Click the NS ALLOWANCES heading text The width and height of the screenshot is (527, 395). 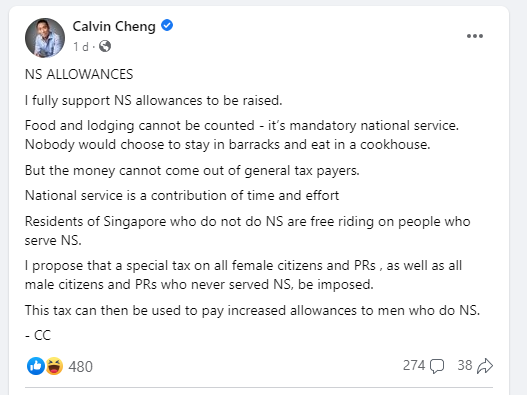[79, 74]
